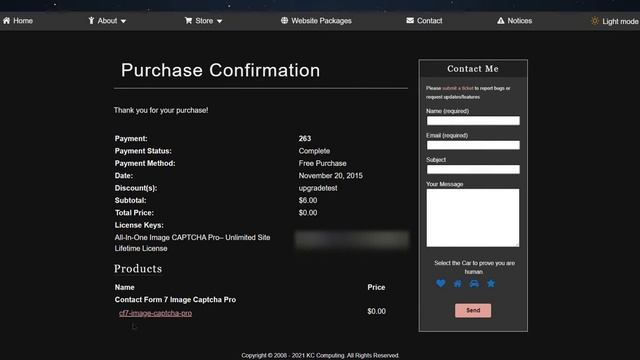
Task: Click the Products section heading
Action: pos(138,269)
